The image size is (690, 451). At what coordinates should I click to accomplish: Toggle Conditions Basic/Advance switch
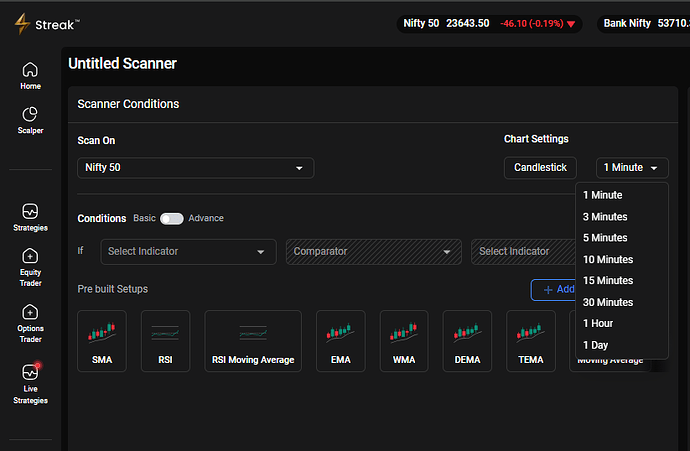tap(172, 219)
